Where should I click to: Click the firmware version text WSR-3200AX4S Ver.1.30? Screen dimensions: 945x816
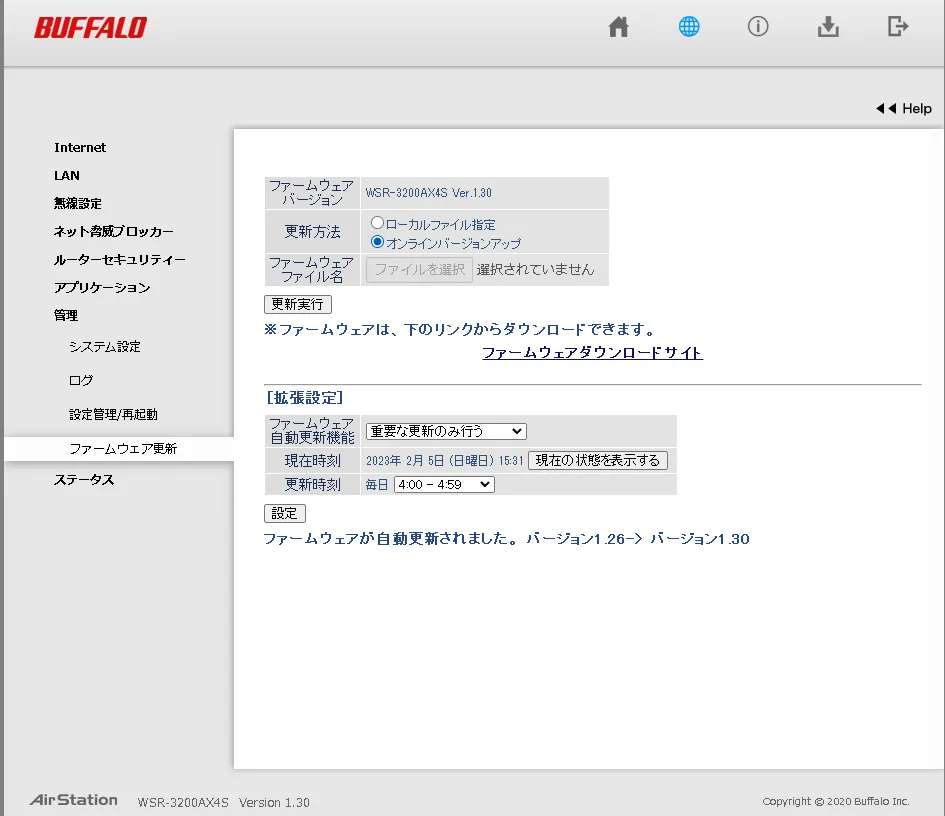pyautogui.click(x=429, y=193)
